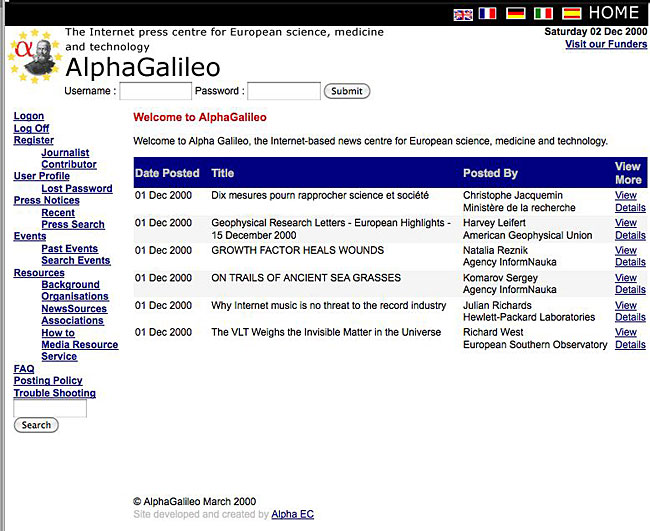
Task: View Details for GROWTH FACTOR HEALS WOUNDS
Action: pos(630,256)
